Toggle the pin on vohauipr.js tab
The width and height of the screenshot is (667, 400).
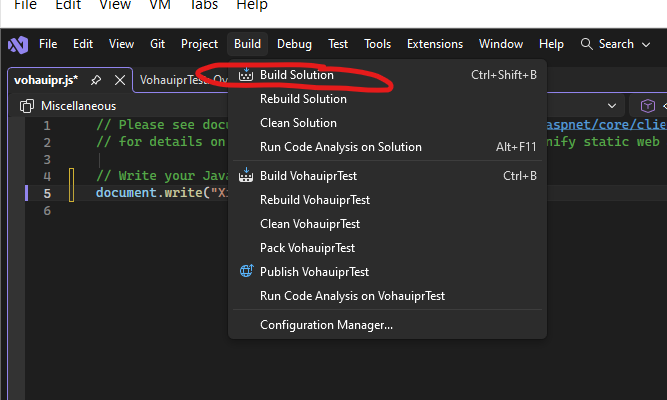pyautogui.click(x=96, y=80)
